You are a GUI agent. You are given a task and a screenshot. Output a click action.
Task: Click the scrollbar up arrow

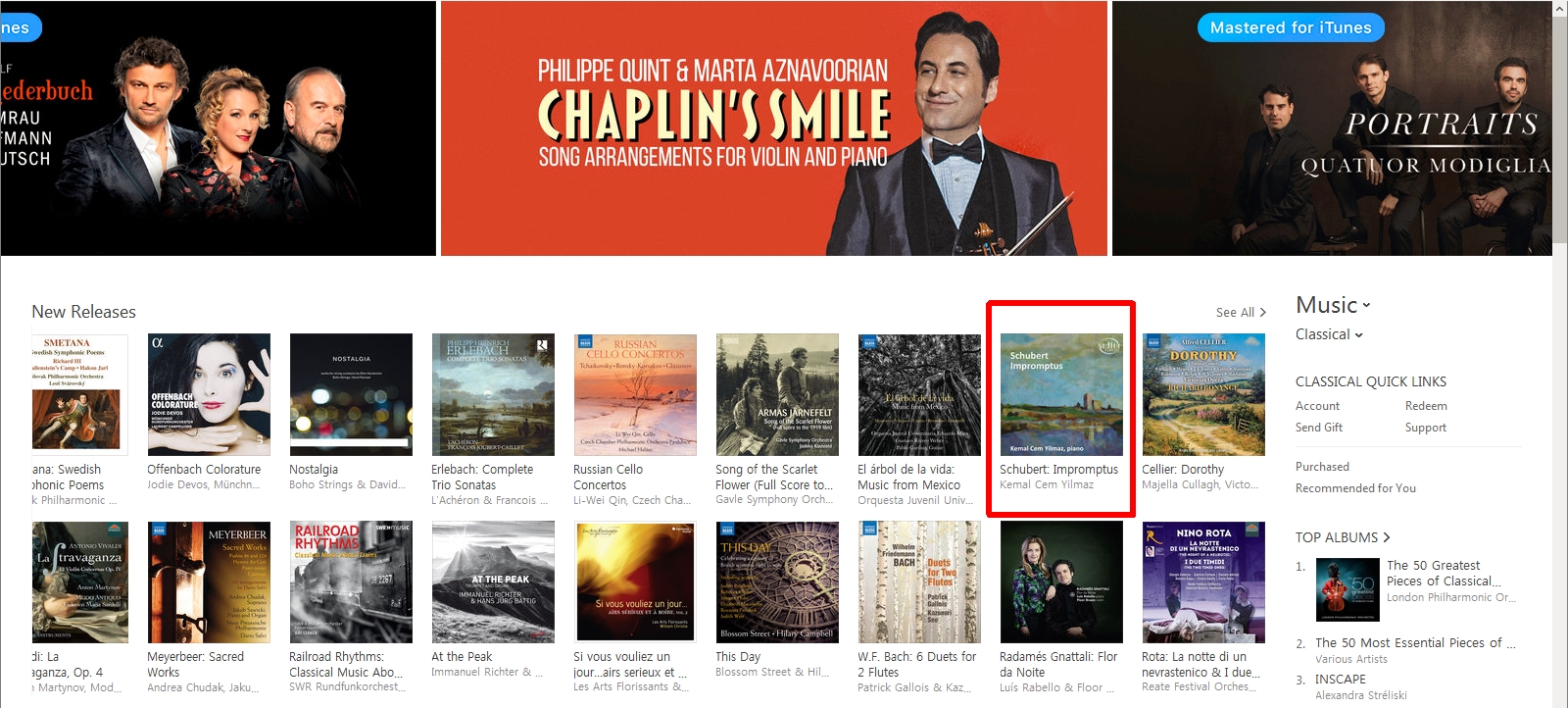click(x=1560, y=8)
